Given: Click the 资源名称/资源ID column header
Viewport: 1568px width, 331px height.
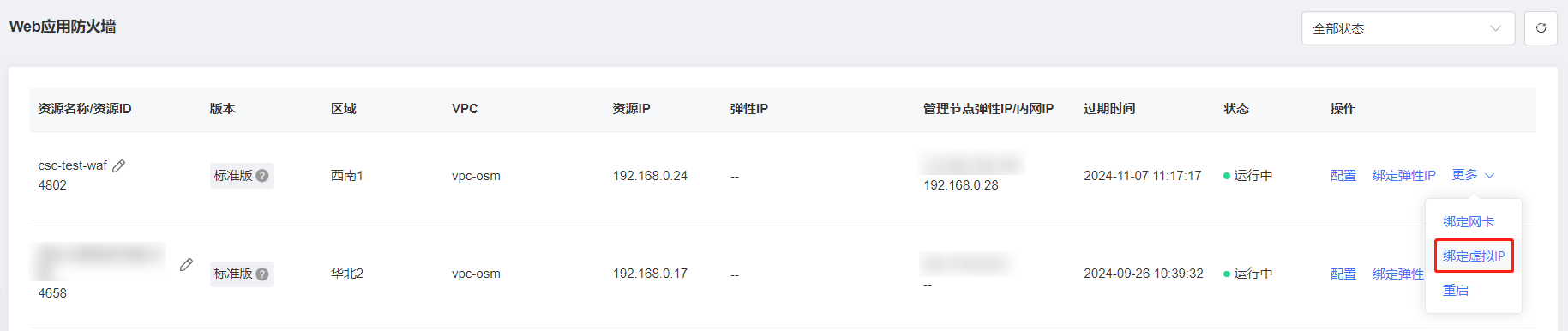Looking at the screenshot, I should tap(85, 109).
